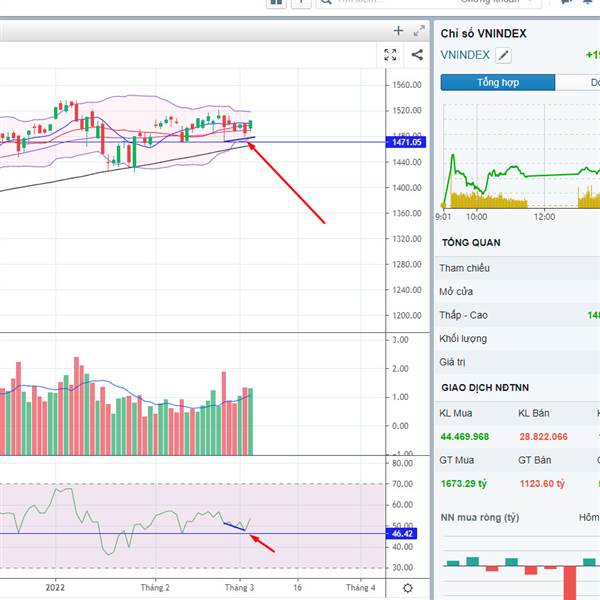Click the 30.00 RSI axis label
Viewport: 600px width, 600px height.
tap(402, 567)
